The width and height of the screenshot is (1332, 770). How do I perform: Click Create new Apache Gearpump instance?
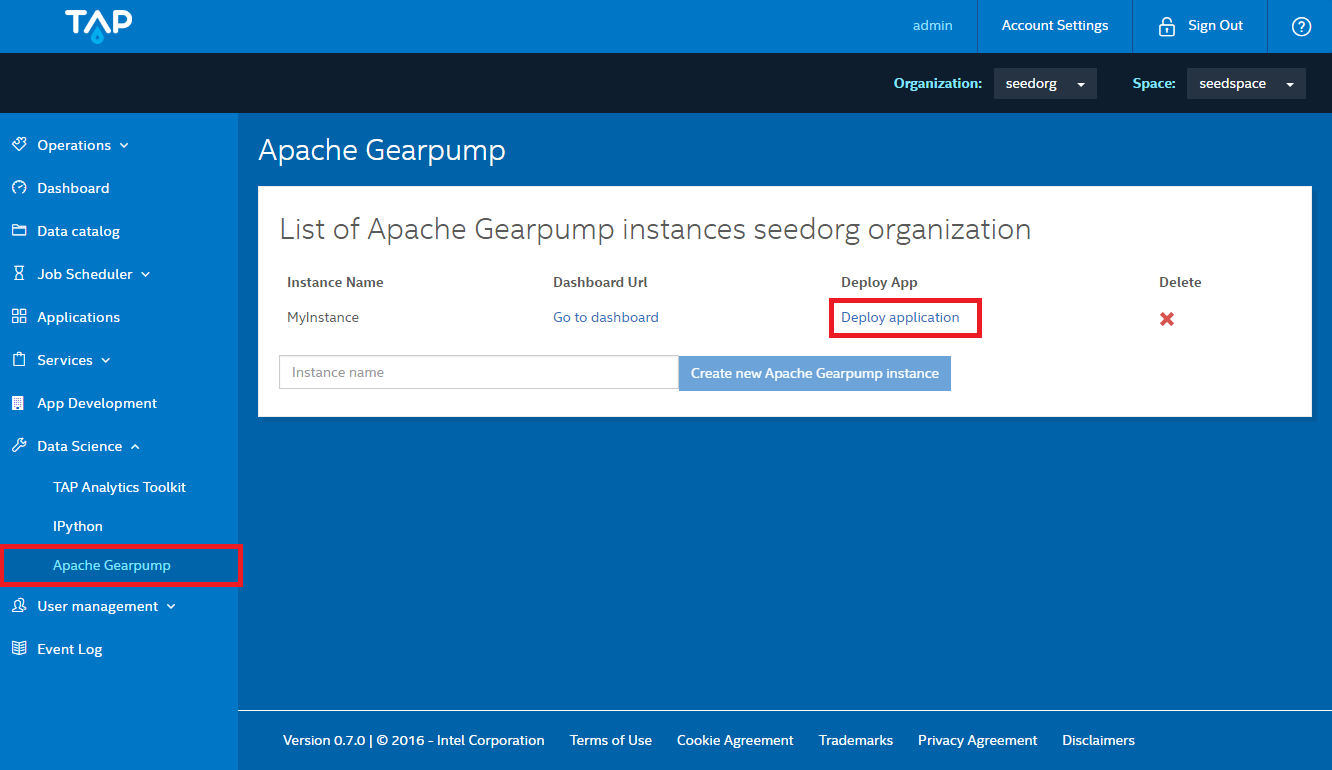pyautogui.click(x=815, y=373)
